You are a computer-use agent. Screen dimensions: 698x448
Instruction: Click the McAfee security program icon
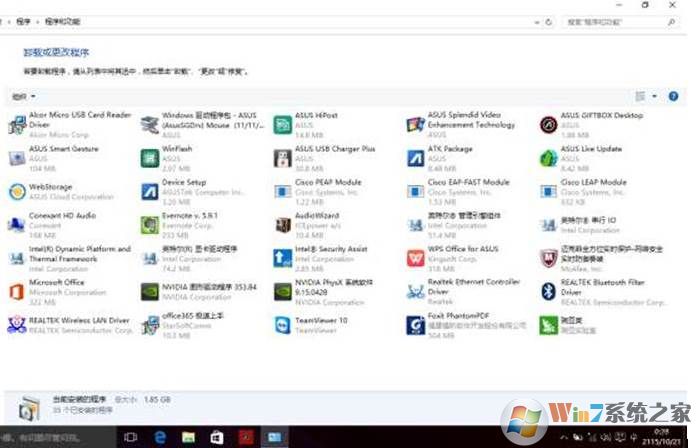click(549, 258)
